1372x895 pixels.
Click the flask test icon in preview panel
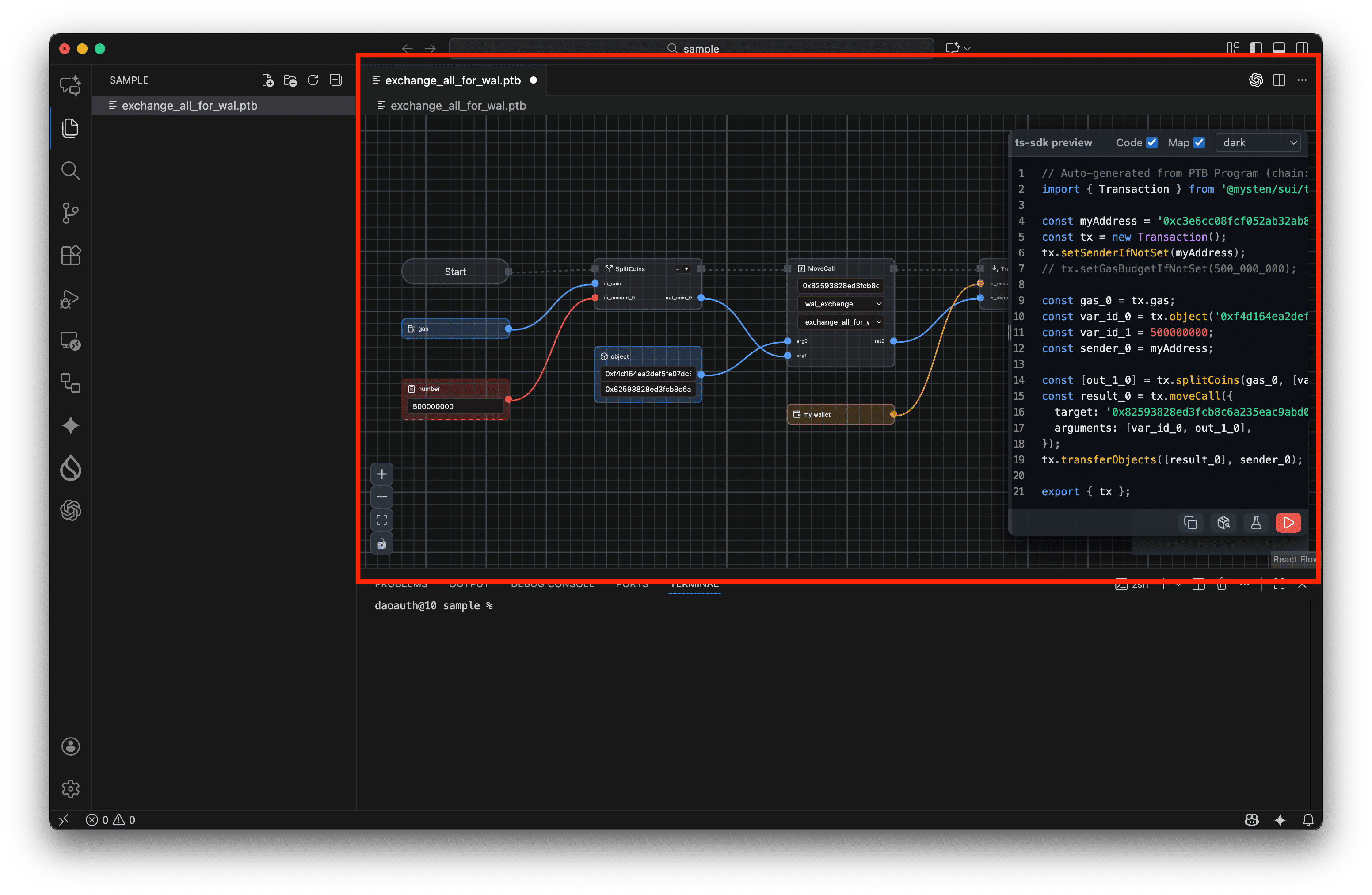(1256, 523)
